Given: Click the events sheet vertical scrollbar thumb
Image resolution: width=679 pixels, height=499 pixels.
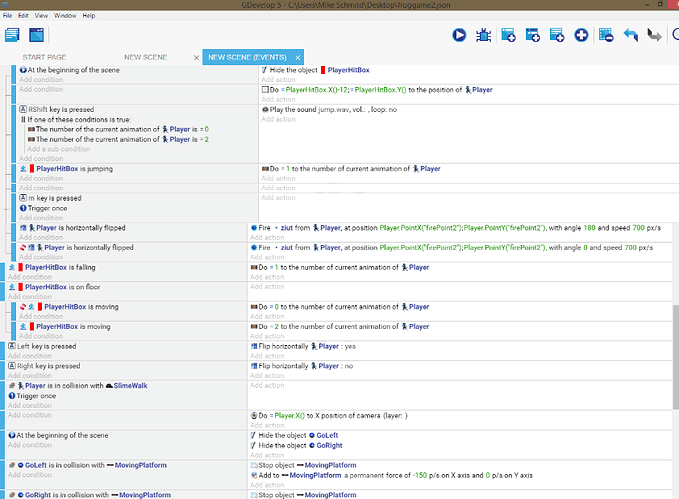Looking at the screenshot, I should [676, 357].
